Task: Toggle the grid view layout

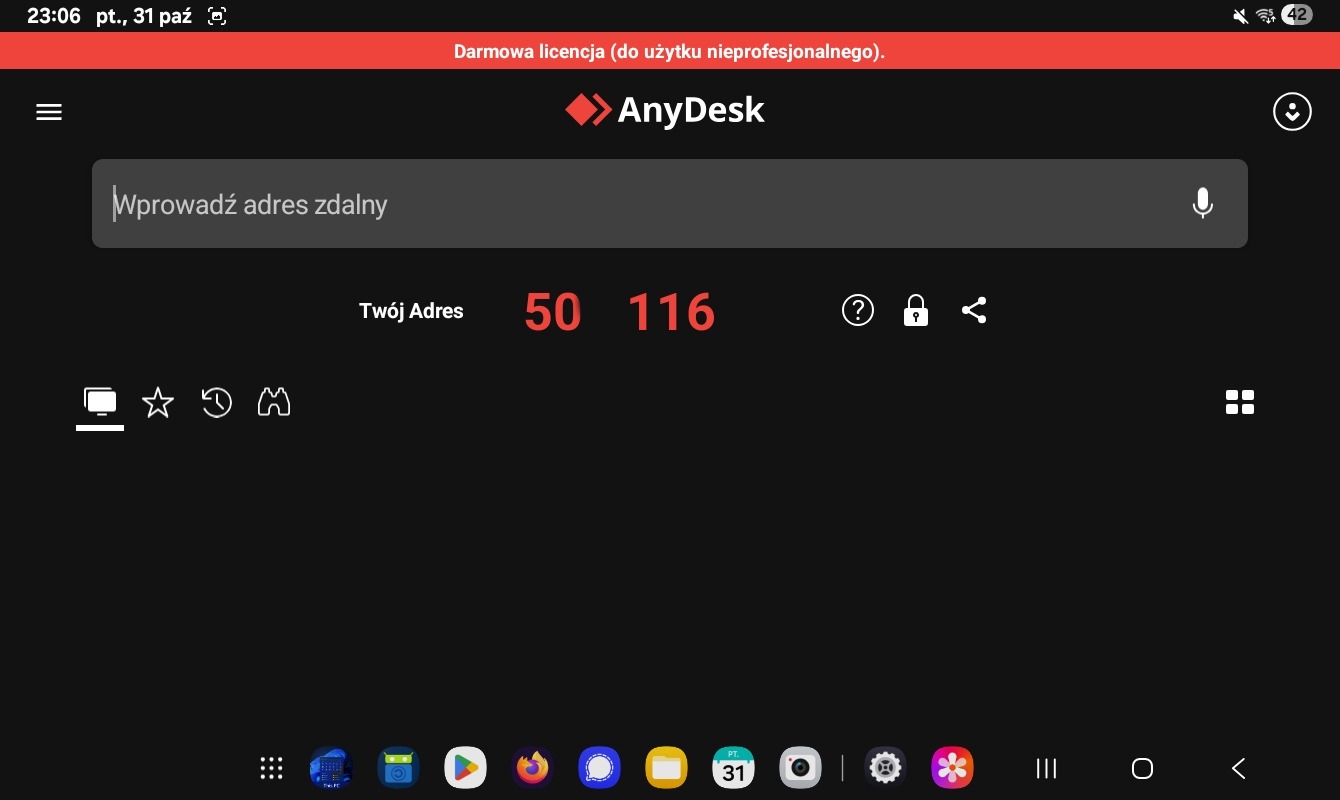Action: tap(1240, 402)
